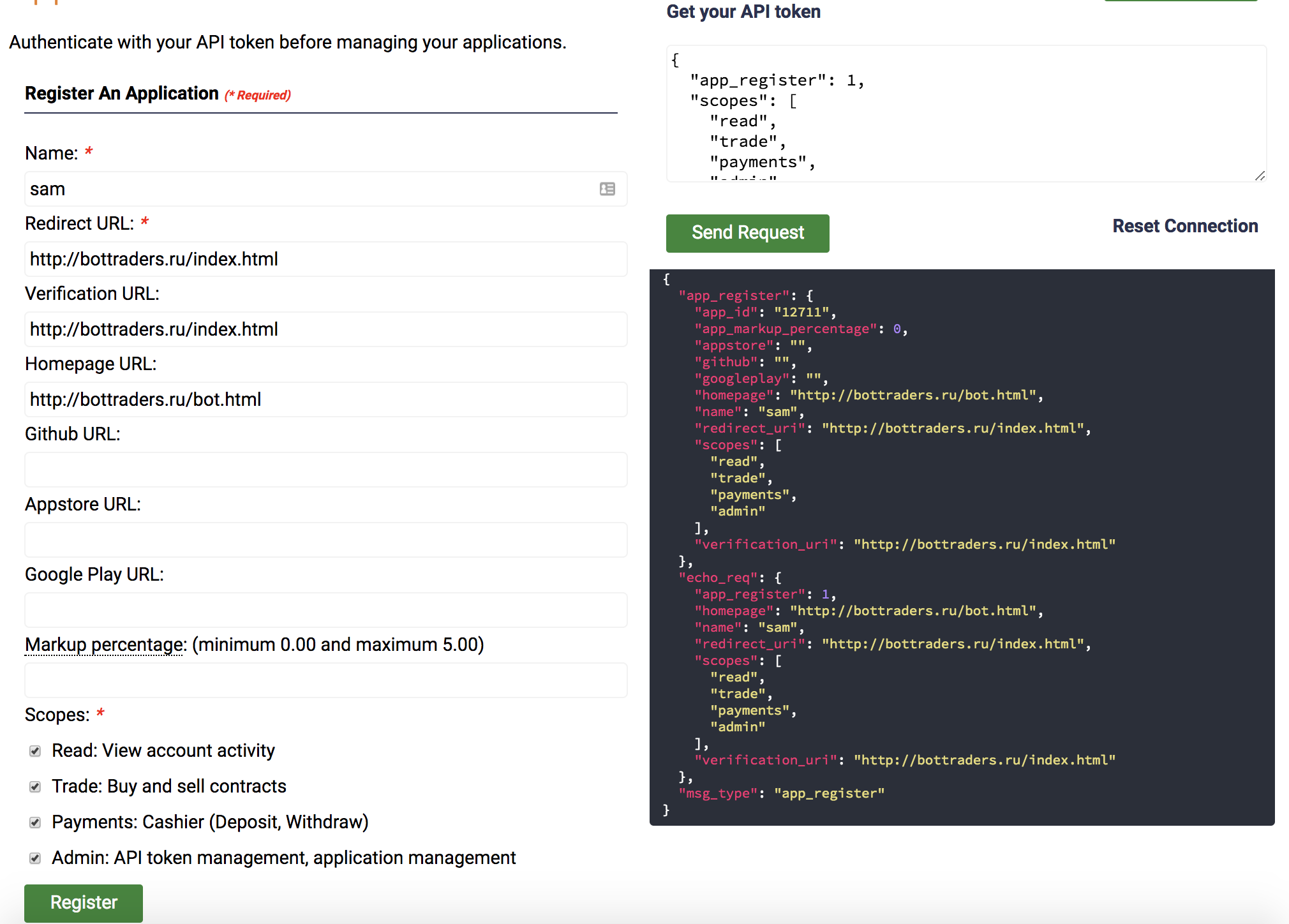Click the contact card icon in Name field
The width and height of the screenshot is (1289, 924).
tap(607, 189)
